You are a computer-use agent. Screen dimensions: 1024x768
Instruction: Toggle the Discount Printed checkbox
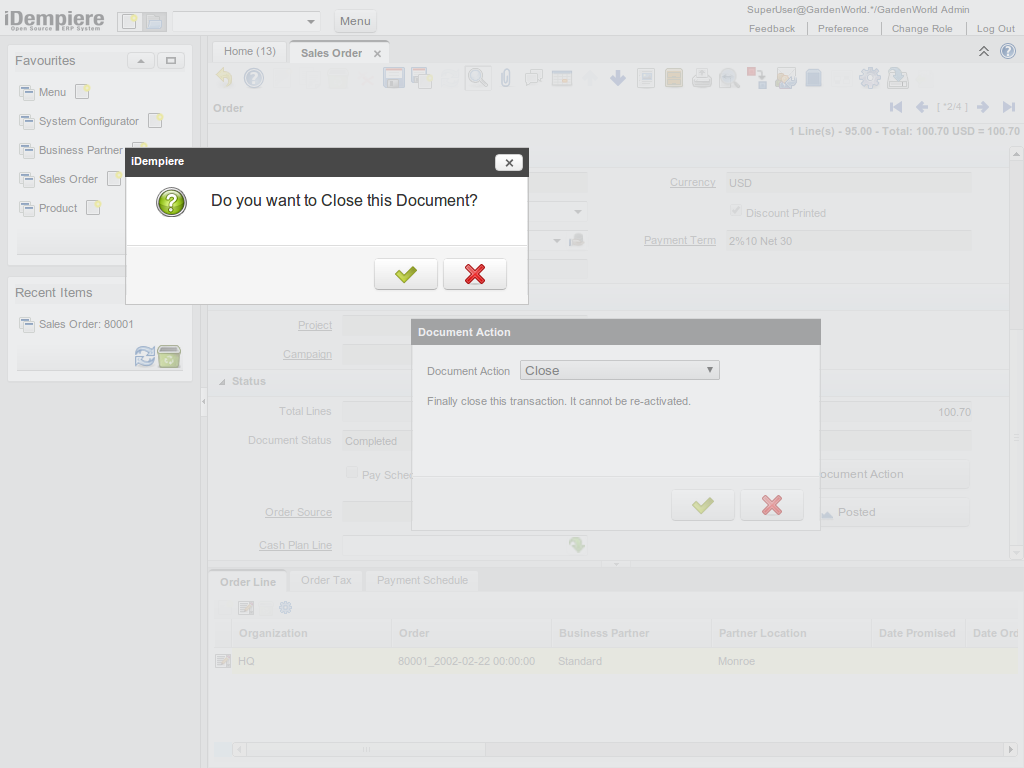(737, 212)
